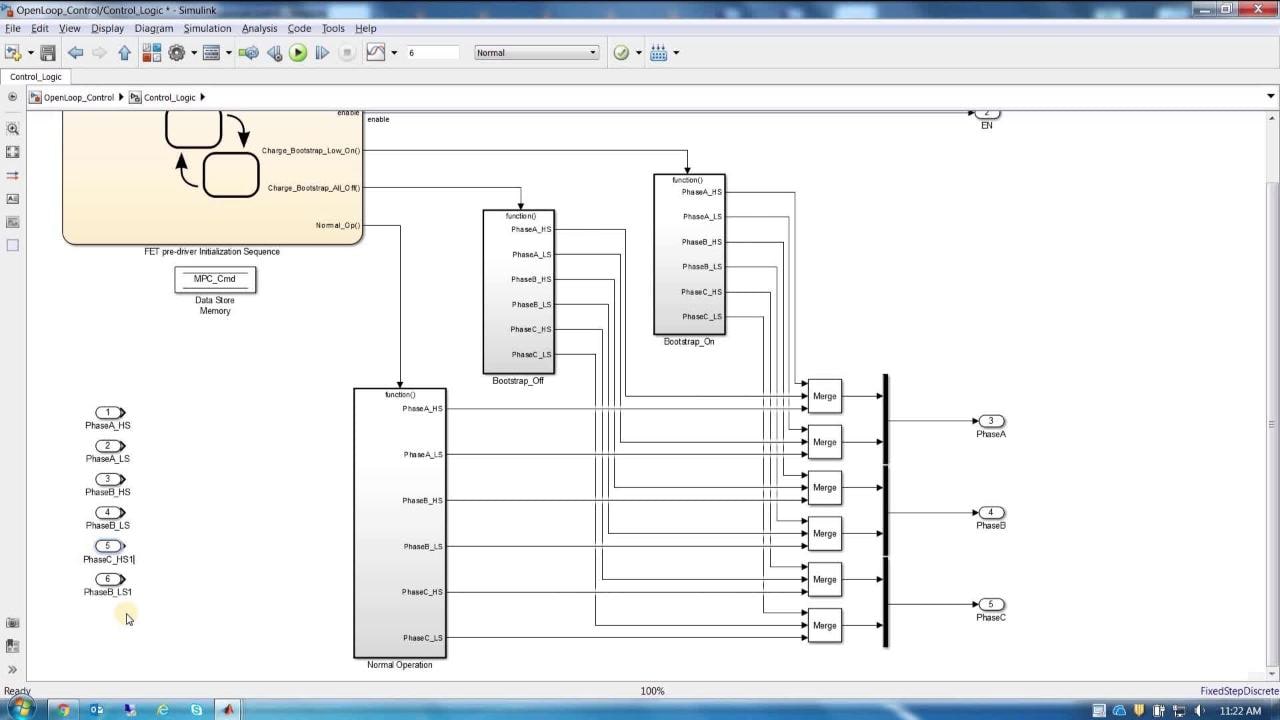Click the Step Forward simulation icon

coord(322,53)
